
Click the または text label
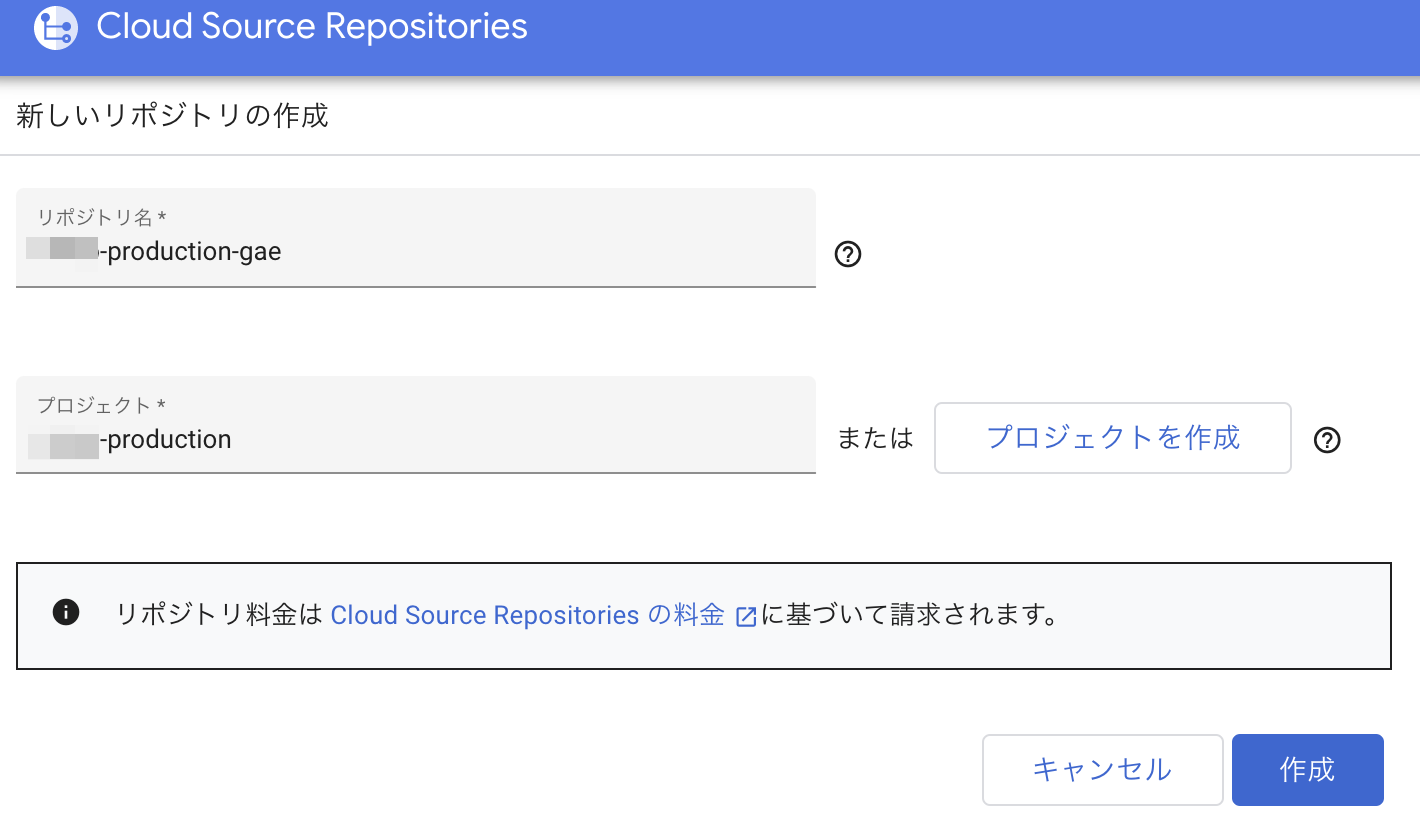[x=876, y=438]
